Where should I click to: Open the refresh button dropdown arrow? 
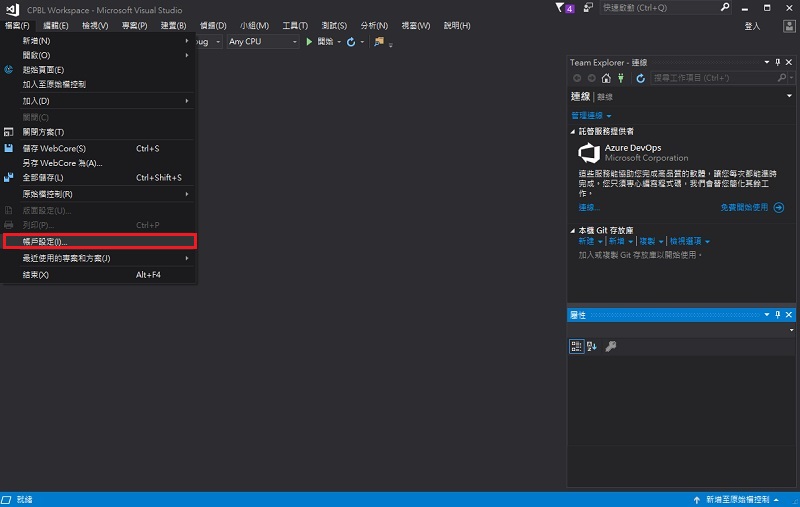[x=362, y=42]
